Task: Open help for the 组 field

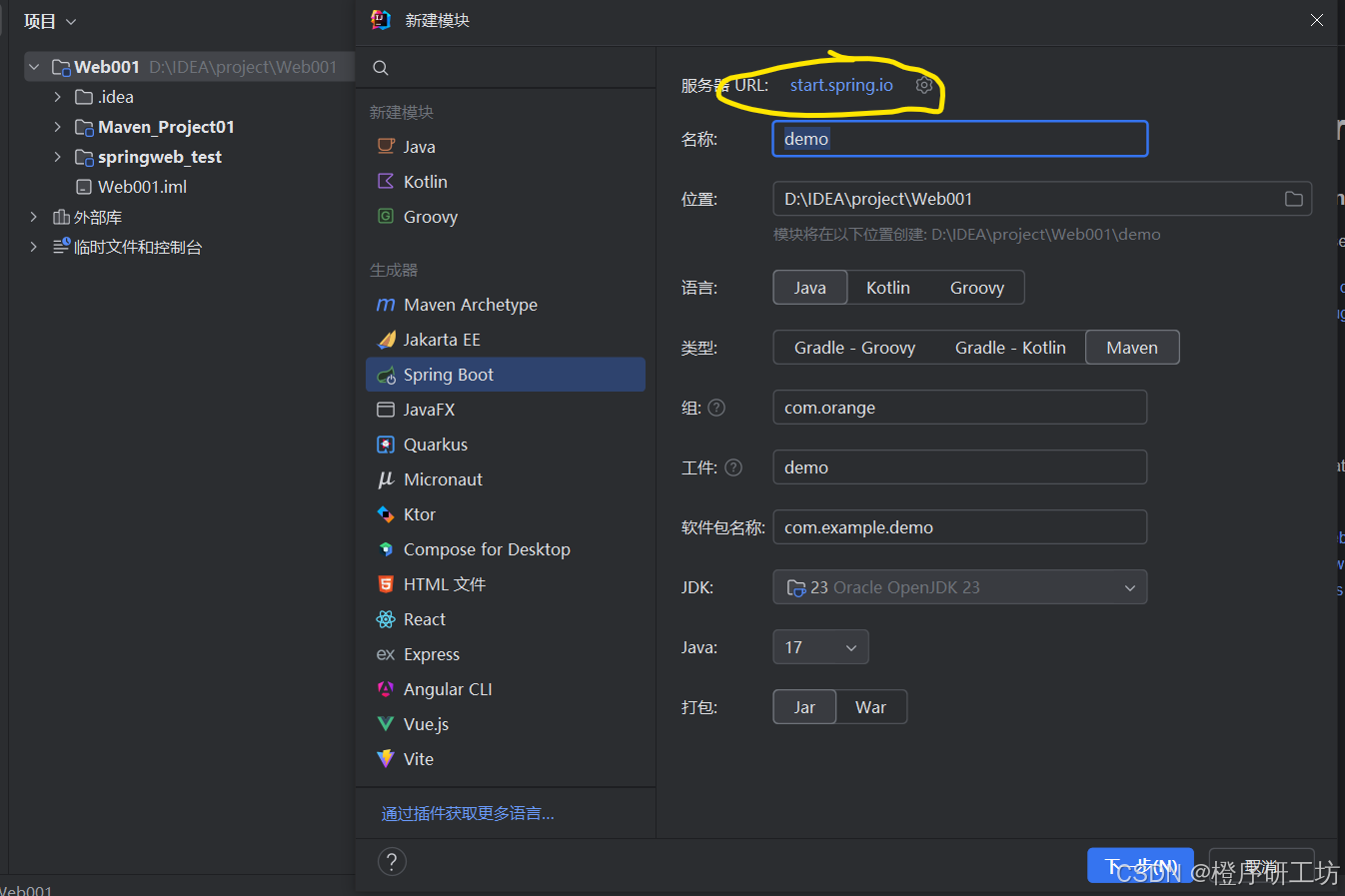Action: (716, 408)
